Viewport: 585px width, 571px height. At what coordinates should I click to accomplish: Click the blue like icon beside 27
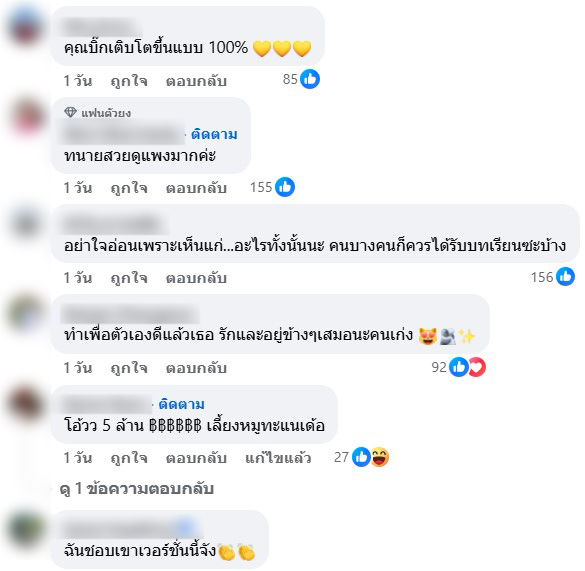coord(361,457)
